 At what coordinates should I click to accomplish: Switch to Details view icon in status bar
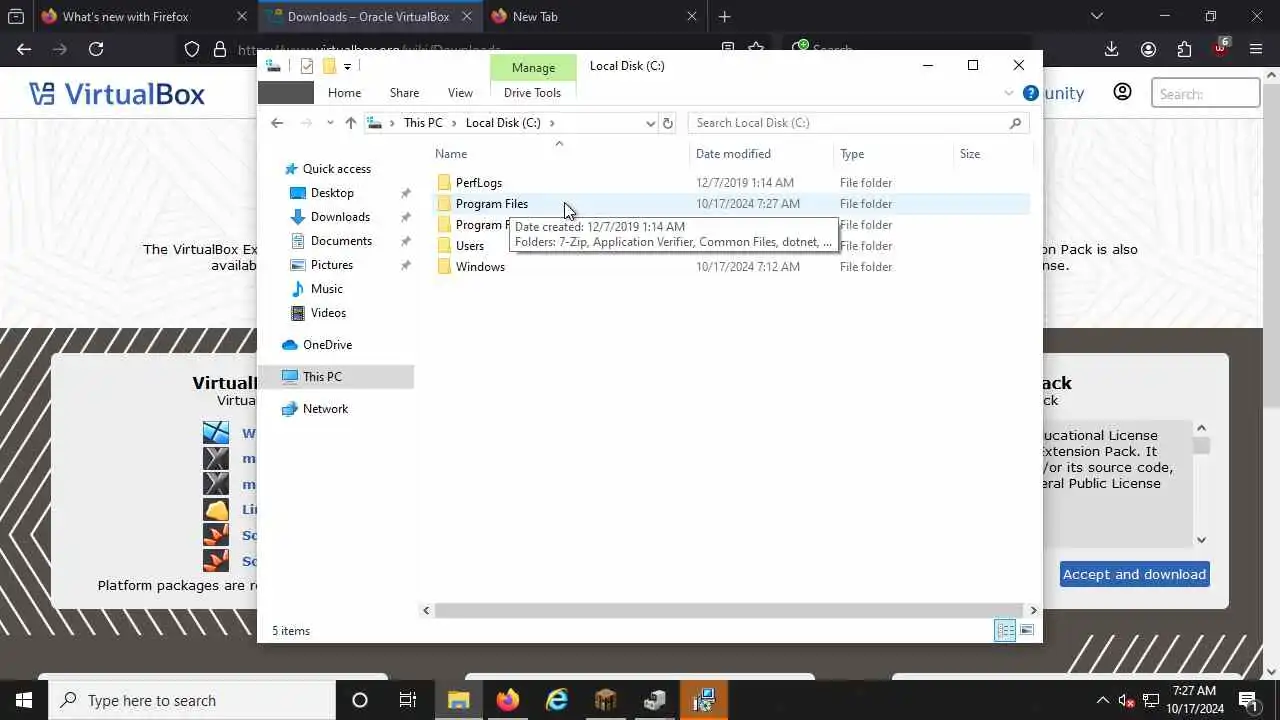pos(1005,630)
